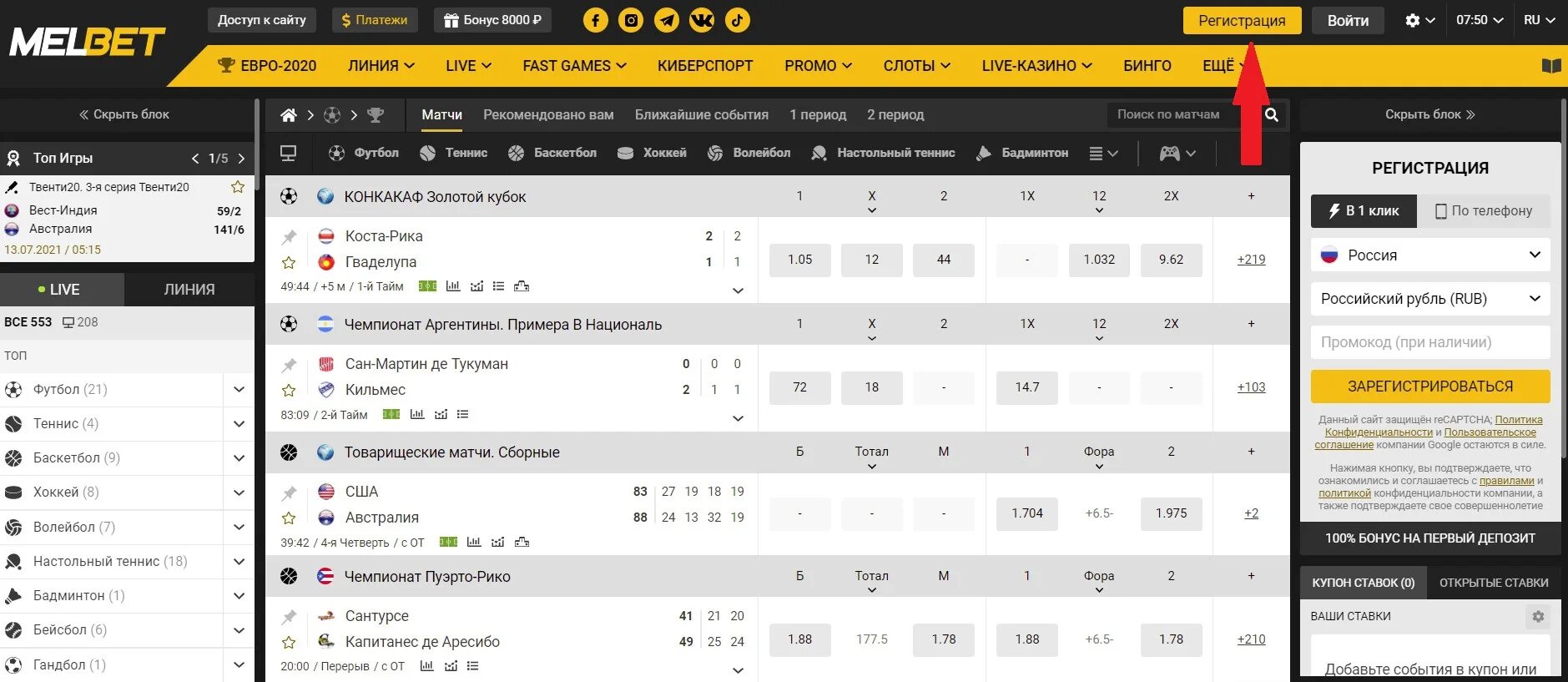The image size is (1568, 682).
Task: Click the home icon in breadcrumb
Action: pos(289,115)
